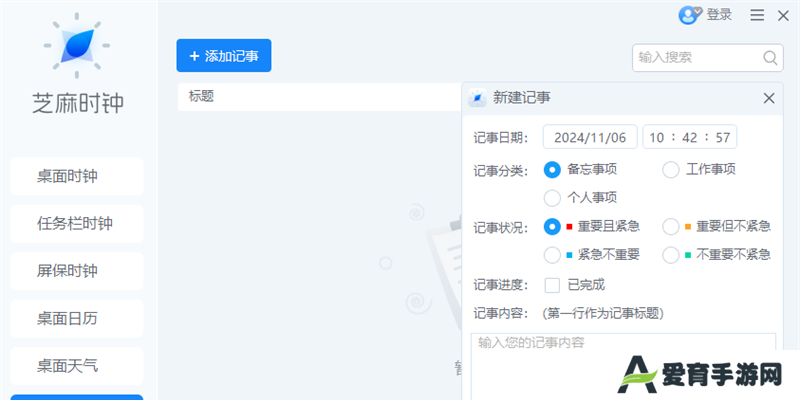Open the hamburger menu icon
The height and width of the screenshot is (400, 800).
coord(757,16)
